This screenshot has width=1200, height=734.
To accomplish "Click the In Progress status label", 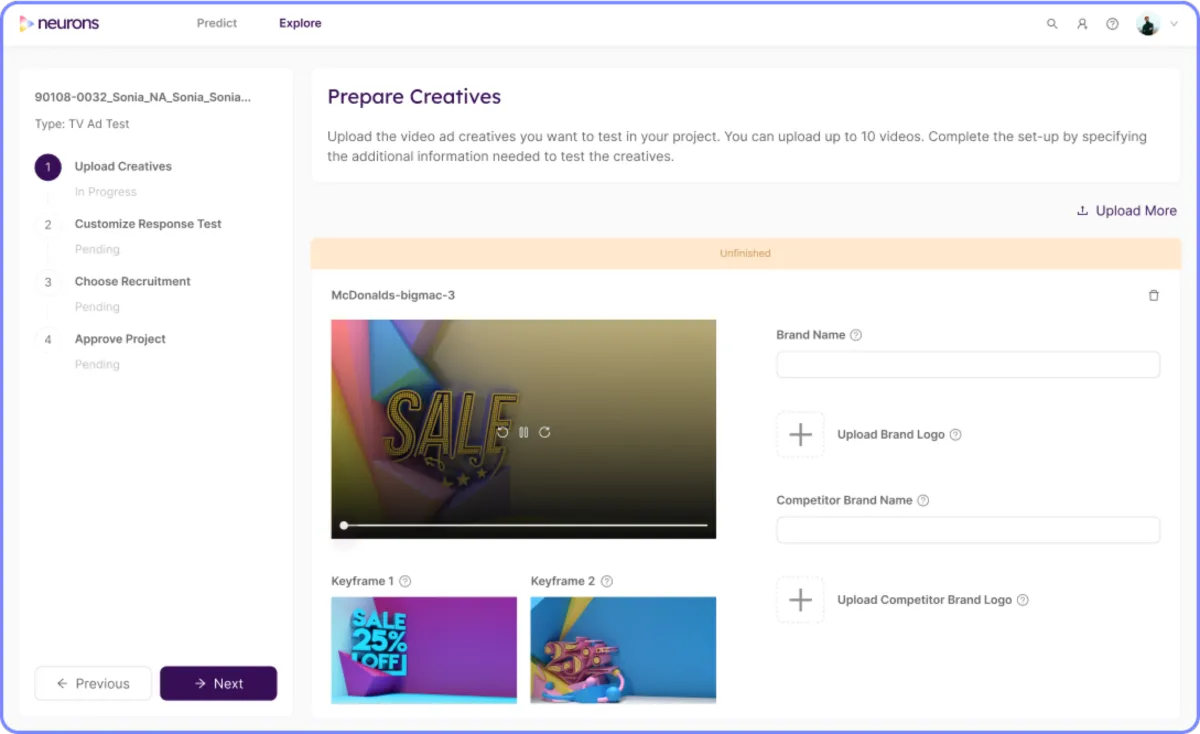I will tap(106, 192).
